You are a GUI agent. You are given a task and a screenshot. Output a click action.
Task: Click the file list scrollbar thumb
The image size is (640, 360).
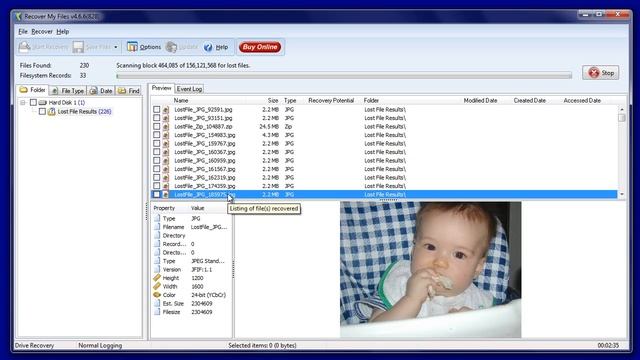point(622,118)
